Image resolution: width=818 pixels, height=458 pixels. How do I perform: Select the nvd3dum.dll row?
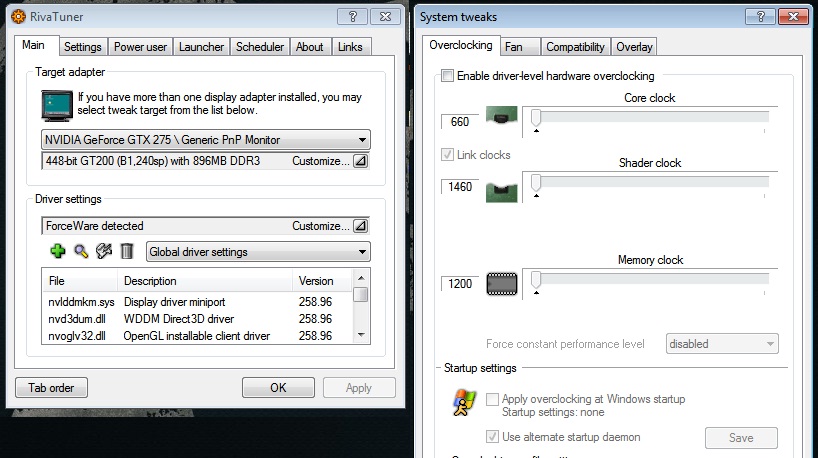click(x=197, y=319)
